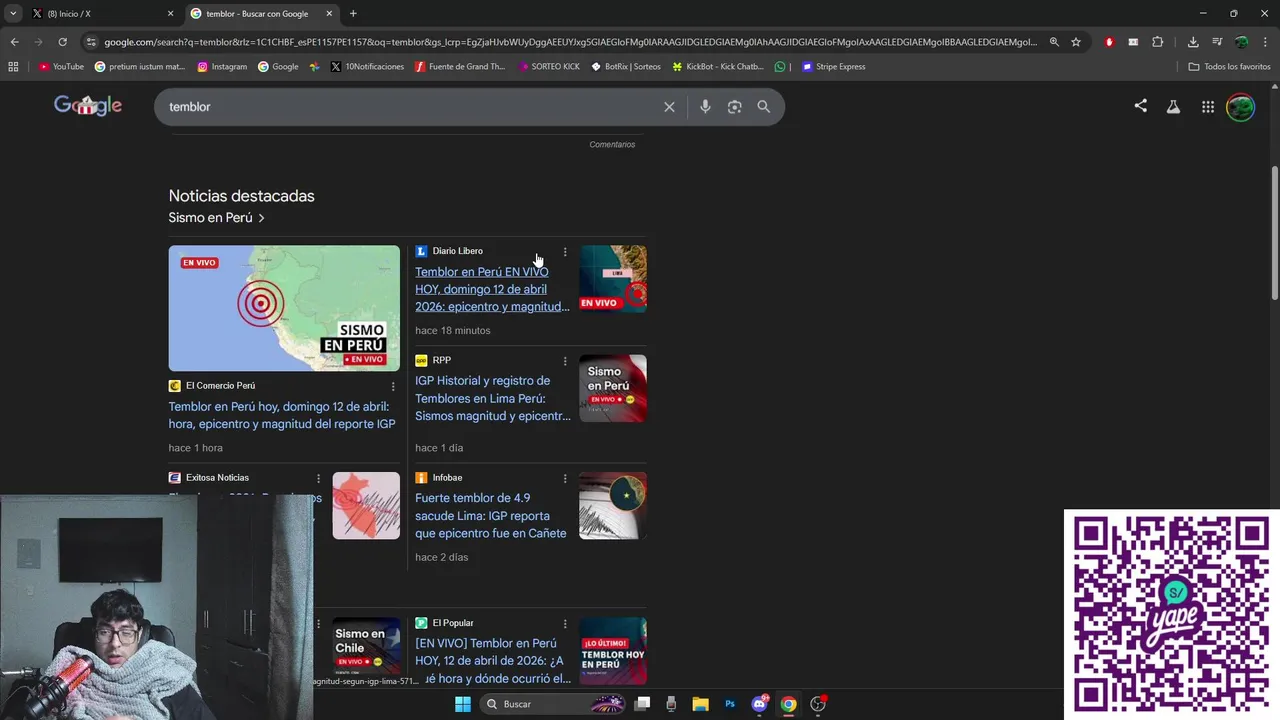Open the Chrome downloads icon
1280x720 pixels.
click(x=1193, y=42)
